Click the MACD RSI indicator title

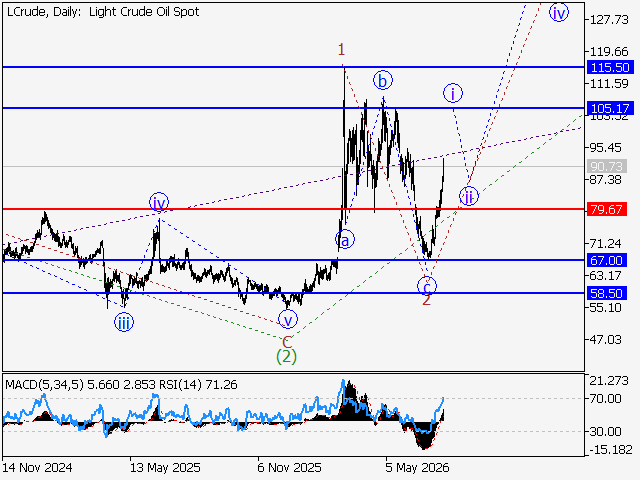pos(121,384)
